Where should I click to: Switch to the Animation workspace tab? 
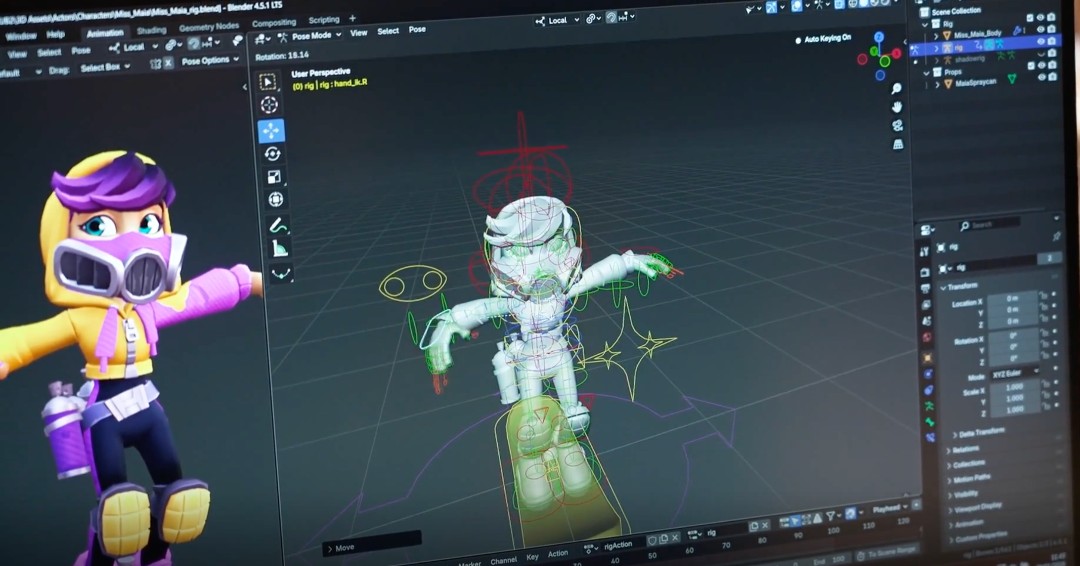(105, 32)
